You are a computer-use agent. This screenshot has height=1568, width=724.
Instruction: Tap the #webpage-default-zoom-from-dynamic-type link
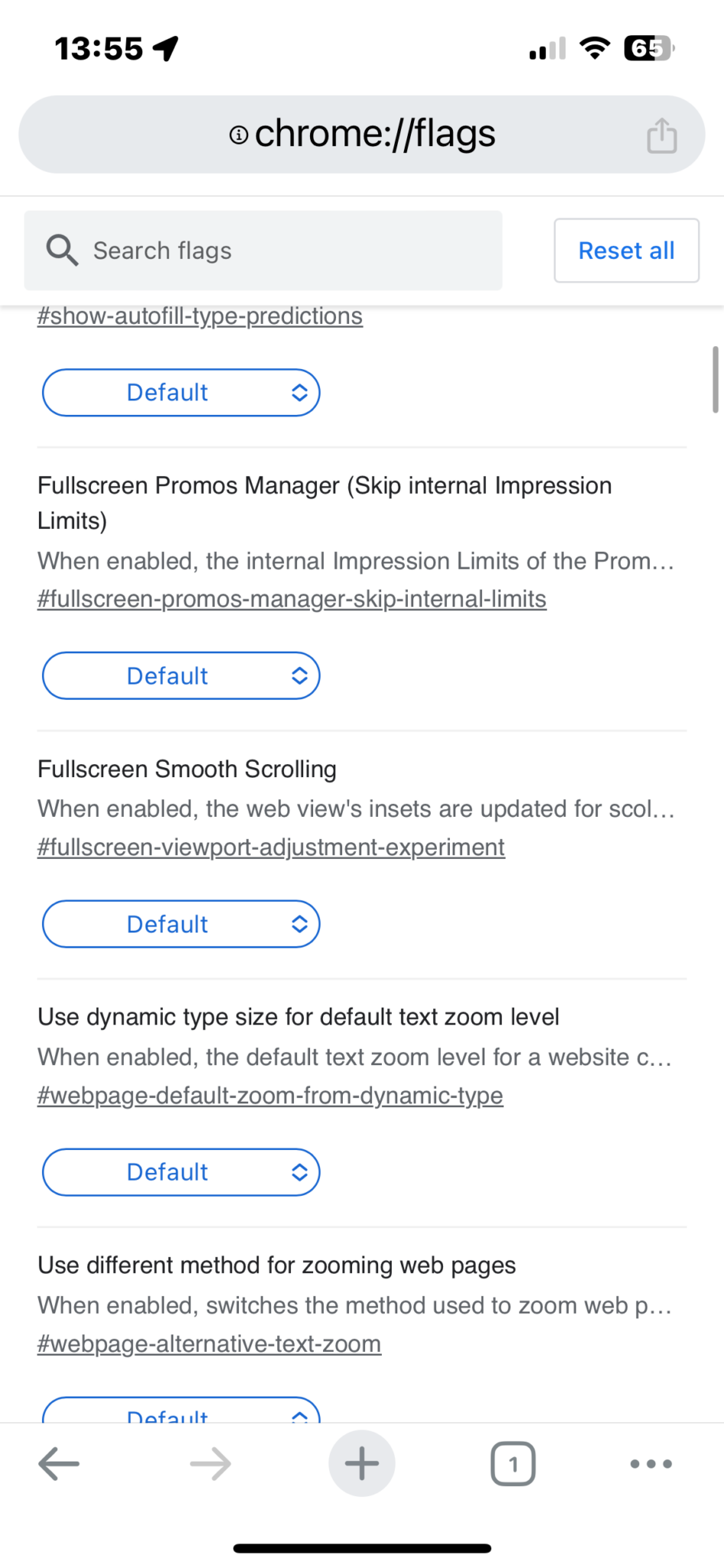pyautogui.click(x=269, y=1096)
